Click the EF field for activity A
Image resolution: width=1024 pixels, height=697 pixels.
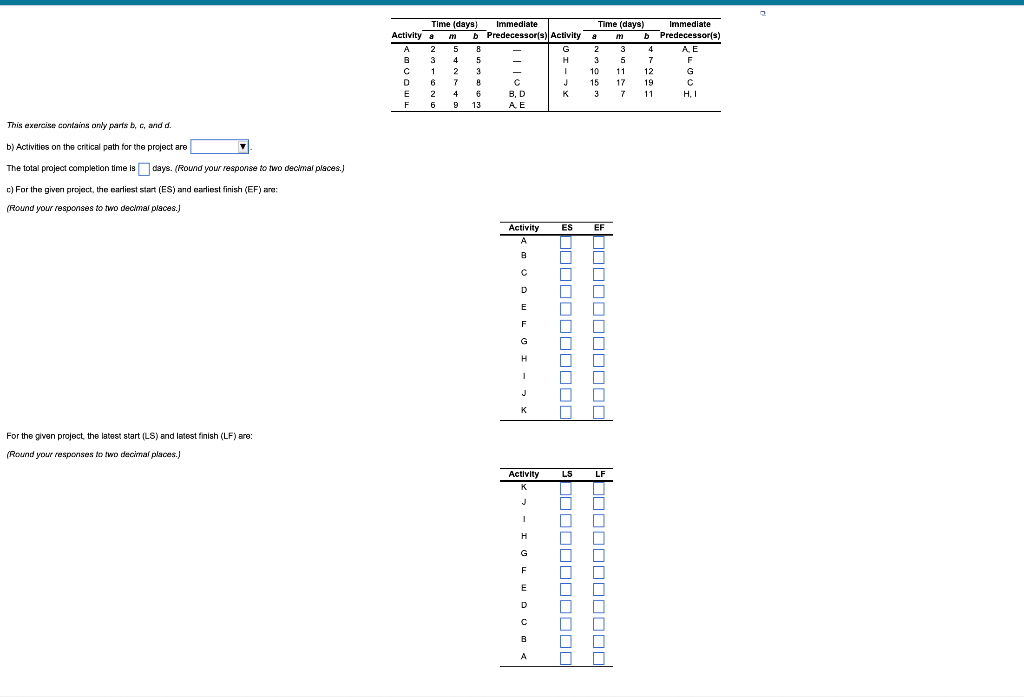coord(599,242)
